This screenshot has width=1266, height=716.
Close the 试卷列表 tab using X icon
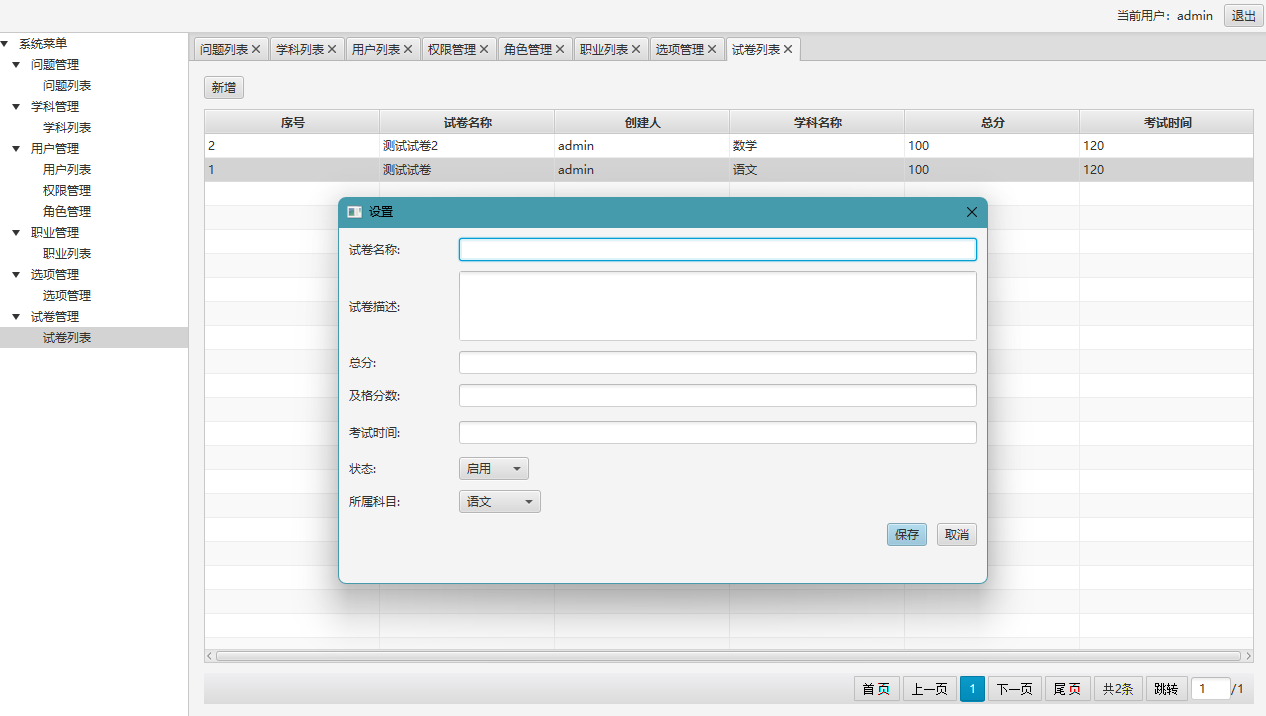788,49
